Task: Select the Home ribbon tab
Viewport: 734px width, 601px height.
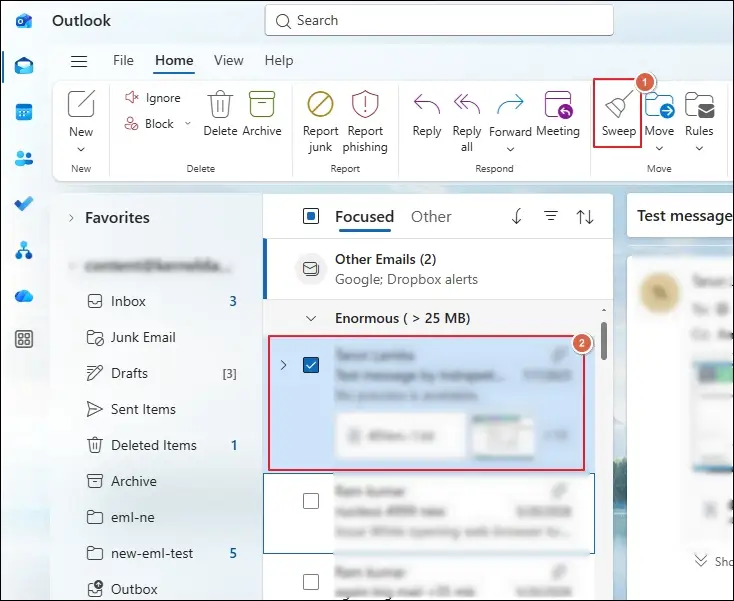Action: click(x=174, y=60)
